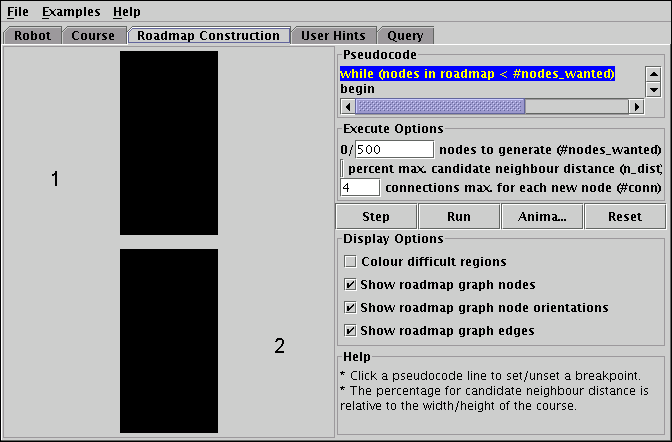
Task: Set breakpoint on the 'begin' pseudocode line
Action: click(358, 89)
